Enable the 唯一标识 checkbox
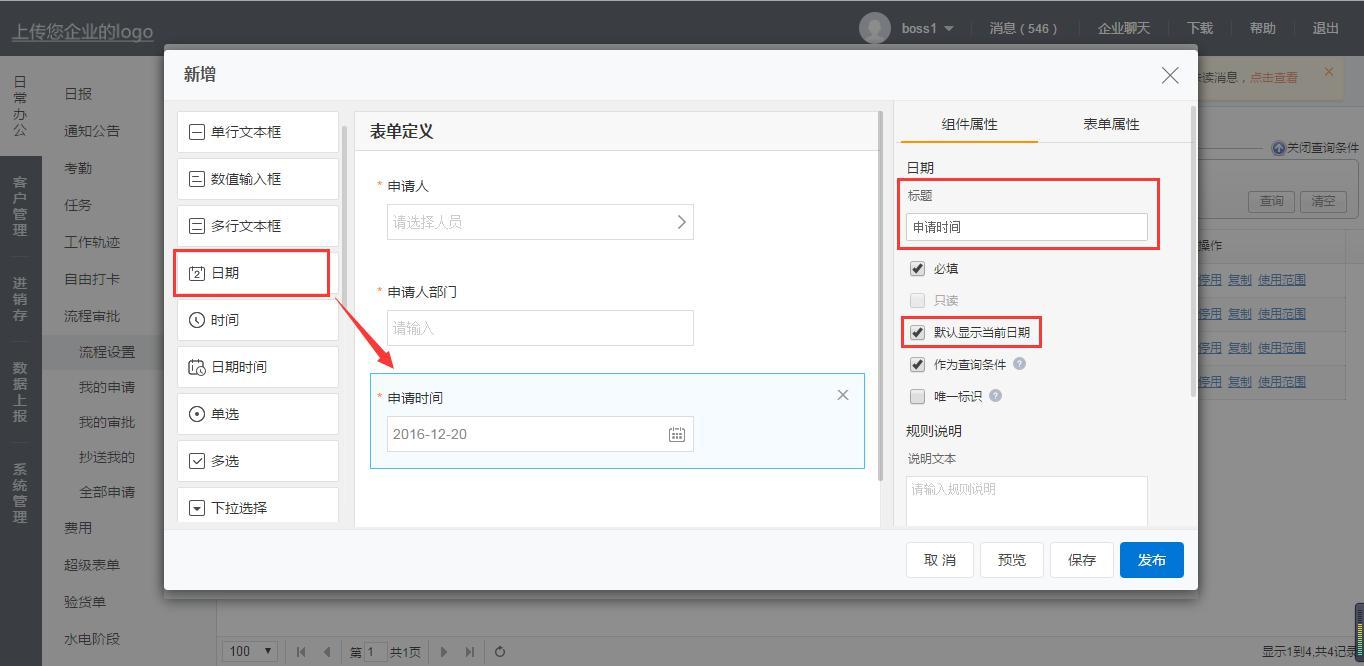This screenshot has width=1364, height=666. pos(917,396)
